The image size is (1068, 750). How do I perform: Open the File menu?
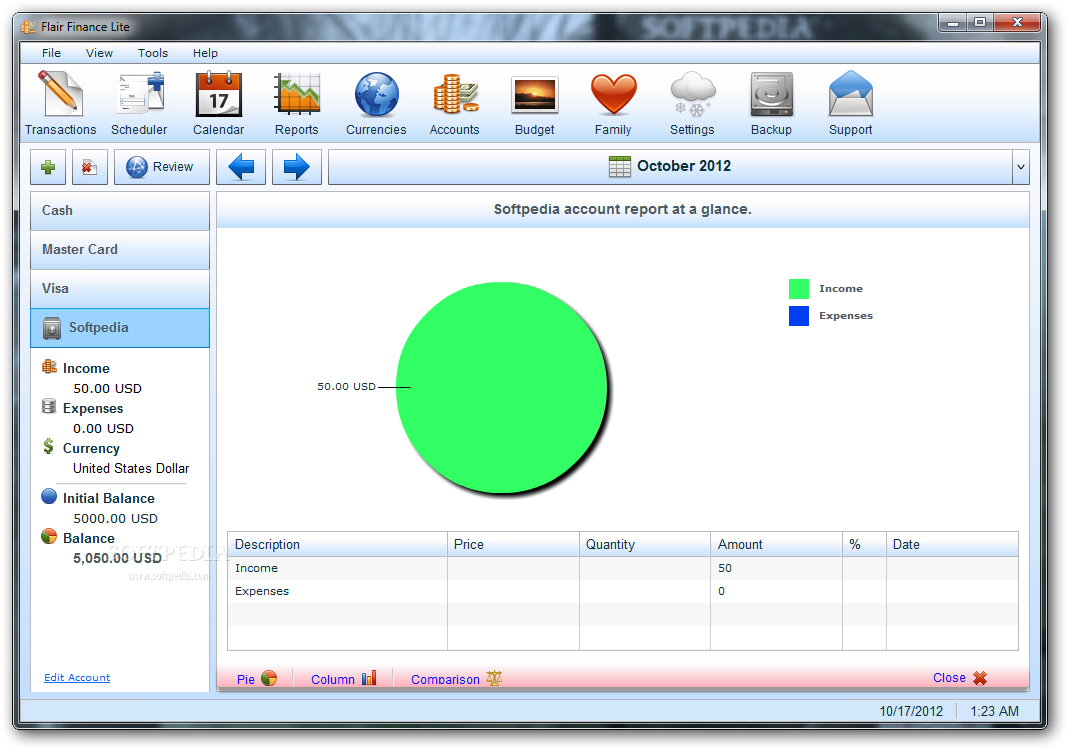point(51,53)
